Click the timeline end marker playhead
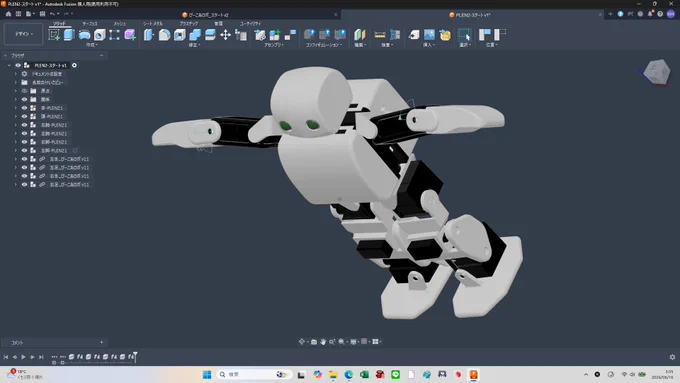Image resolution: width=680 pixels, height=383 pixels. click(135, 357)
